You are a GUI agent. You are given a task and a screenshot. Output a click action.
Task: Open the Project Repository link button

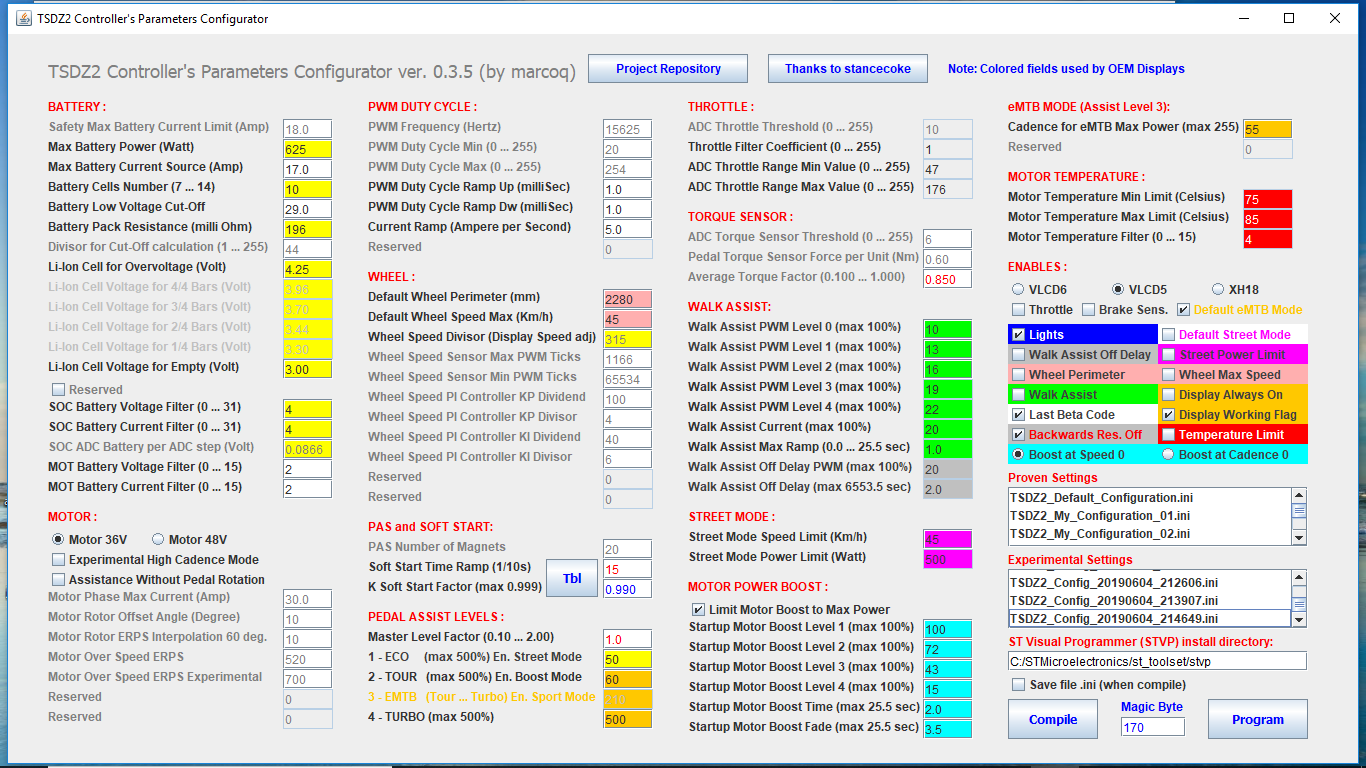pos(668,69)
